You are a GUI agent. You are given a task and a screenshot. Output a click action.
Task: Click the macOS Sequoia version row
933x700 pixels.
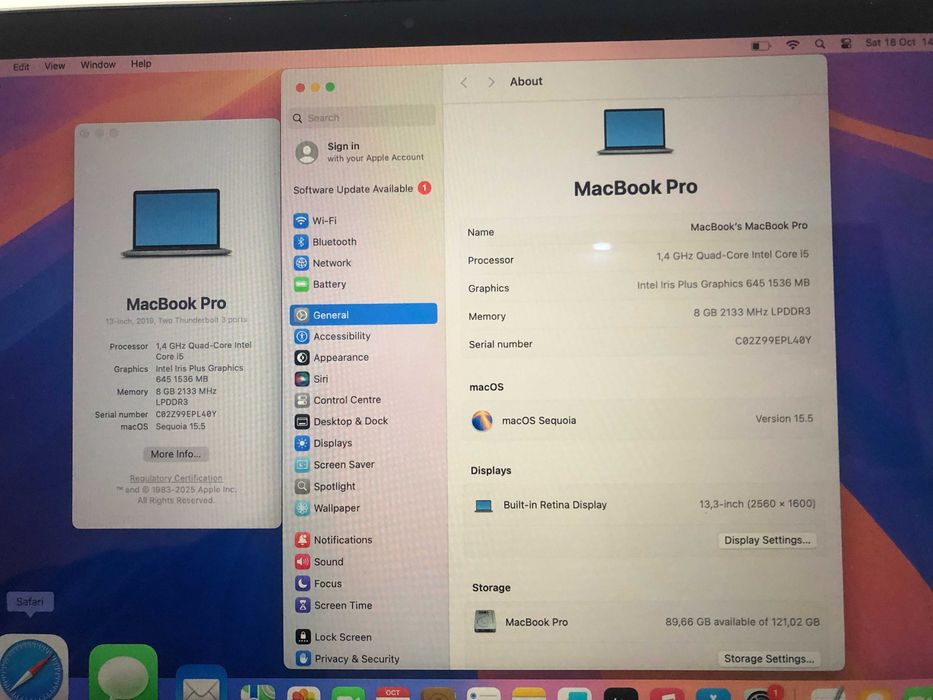click(641, 420)
